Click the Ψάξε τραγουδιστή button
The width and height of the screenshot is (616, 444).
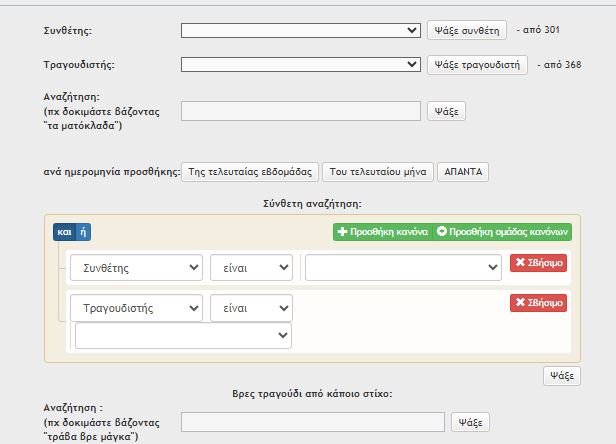click(x=477, y=65)
